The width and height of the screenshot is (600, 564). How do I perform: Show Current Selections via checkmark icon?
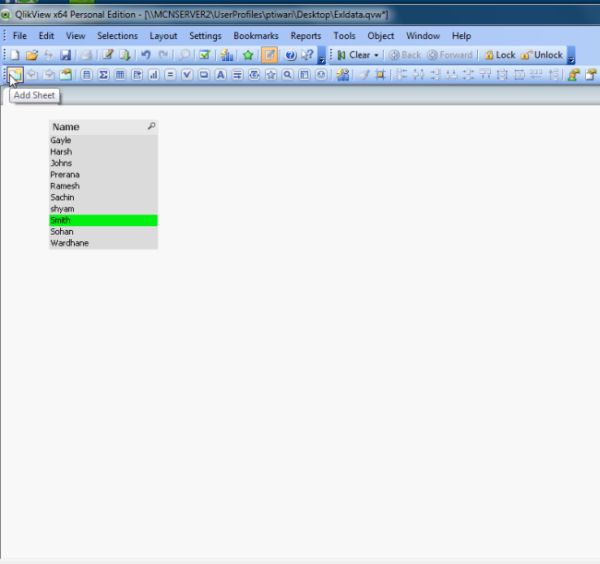[x=205, y=55]
